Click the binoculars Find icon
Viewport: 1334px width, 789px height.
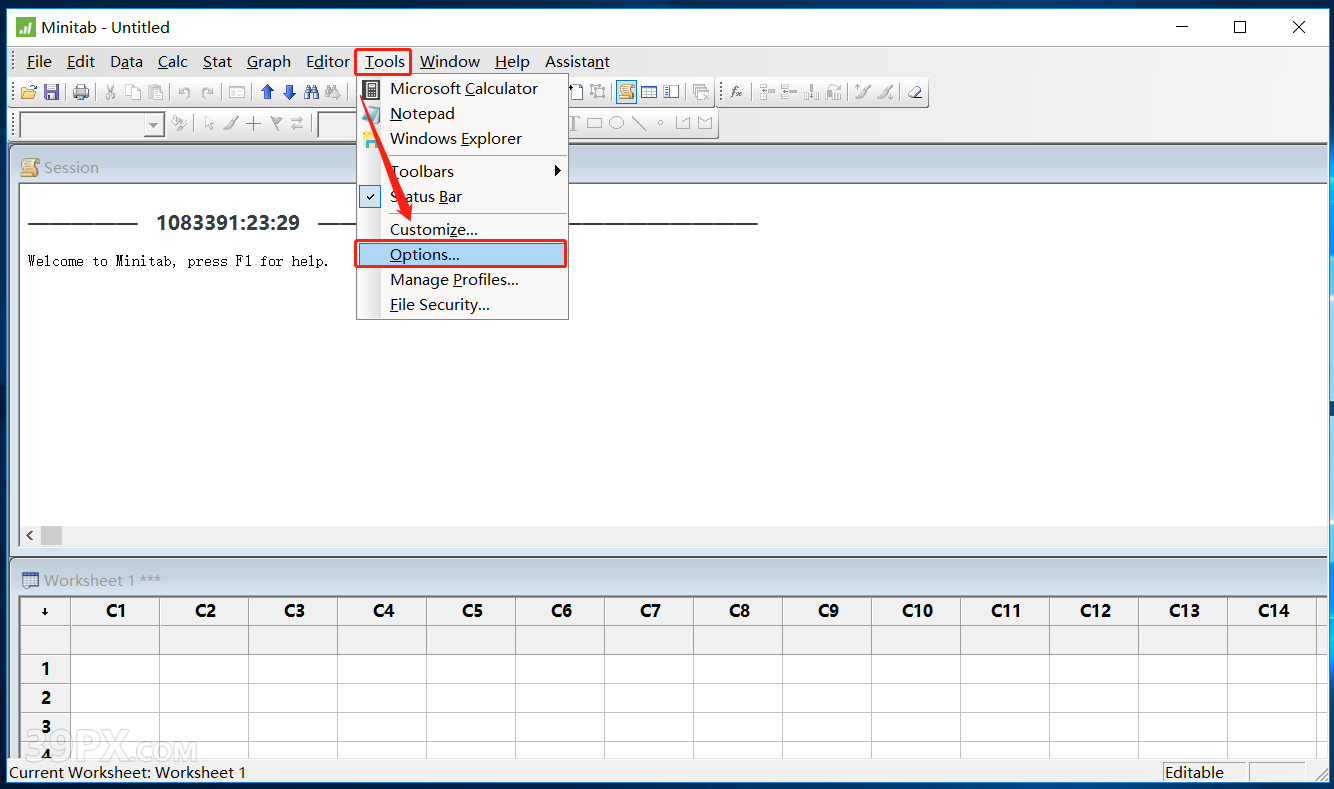(x=311, y=92)
